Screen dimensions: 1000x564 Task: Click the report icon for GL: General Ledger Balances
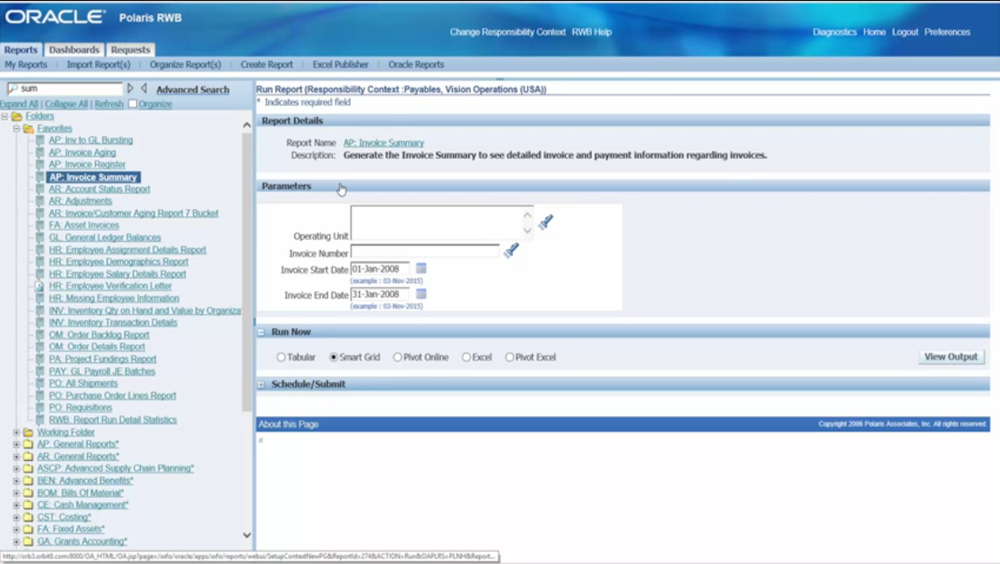(40, 237)
